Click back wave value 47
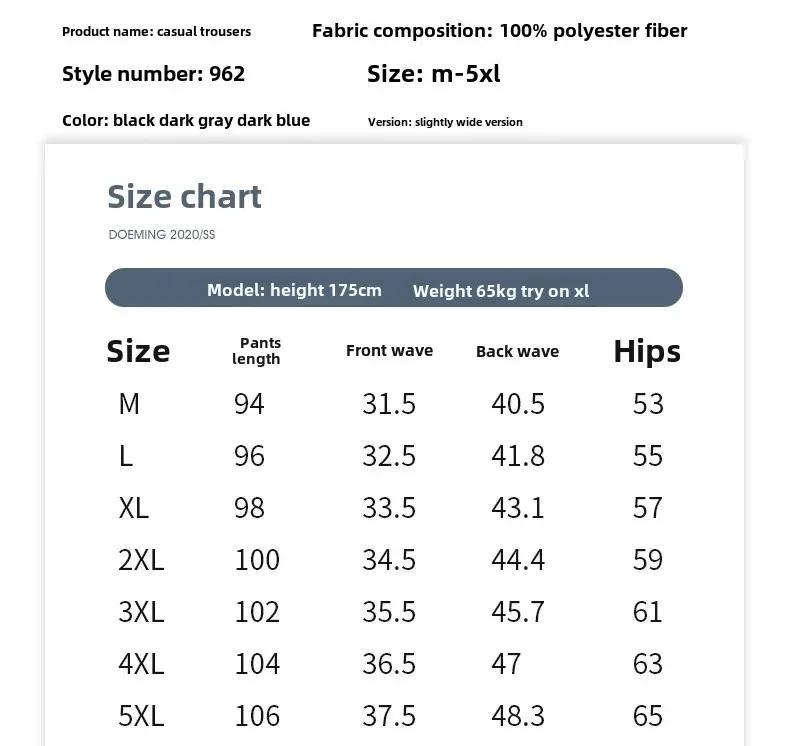790x746 pixels. point(506,664)
